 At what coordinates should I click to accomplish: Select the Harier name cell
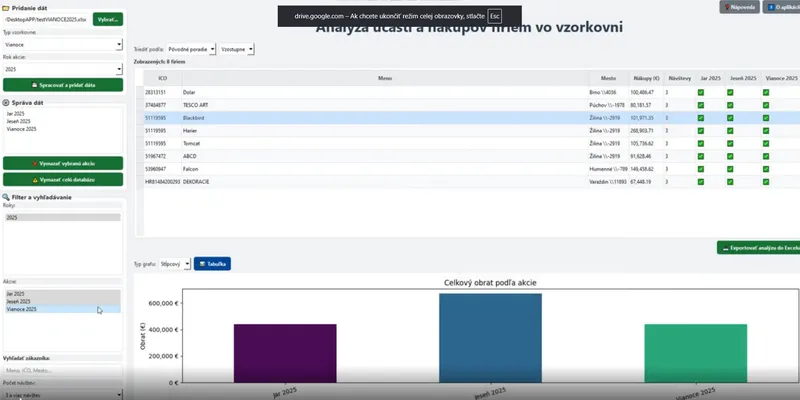click(x=385, y=131)
